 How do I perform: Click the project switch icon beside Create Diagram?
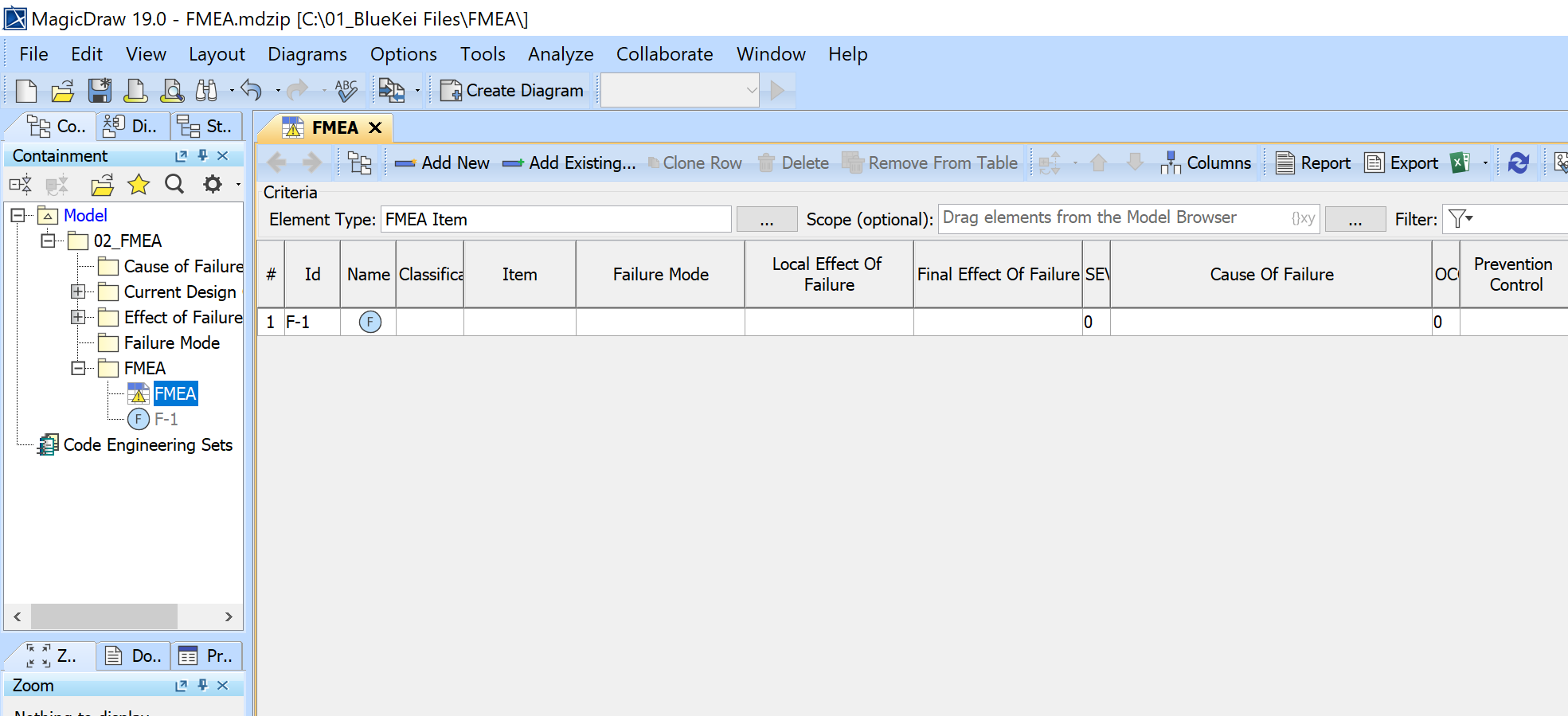tap(391, 91)
